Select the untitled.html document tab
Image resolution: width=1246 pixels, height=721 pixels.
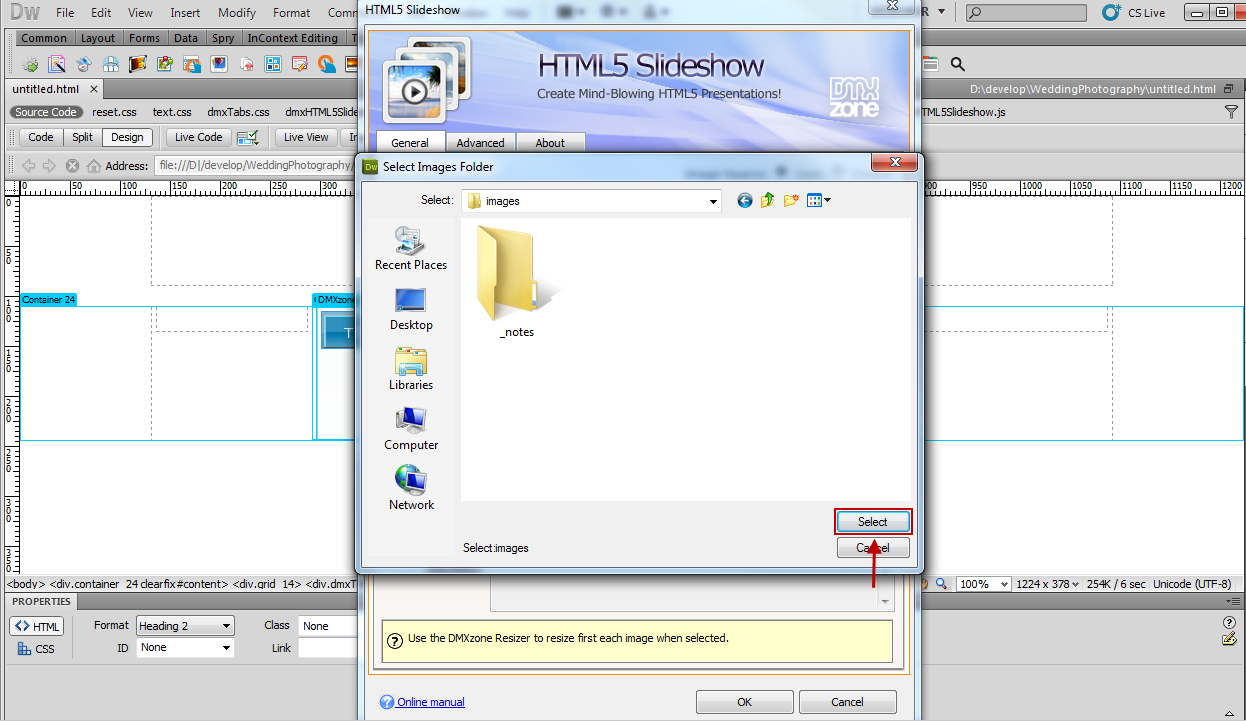45,89
